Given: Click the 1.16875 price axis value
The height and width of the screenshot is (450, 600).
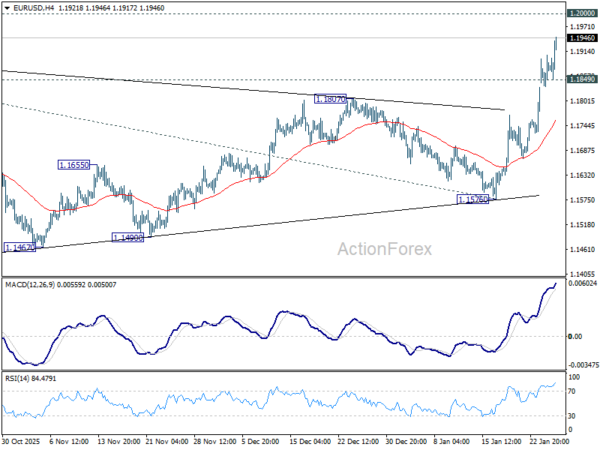Looking at the screenshot, I should 582,150.
